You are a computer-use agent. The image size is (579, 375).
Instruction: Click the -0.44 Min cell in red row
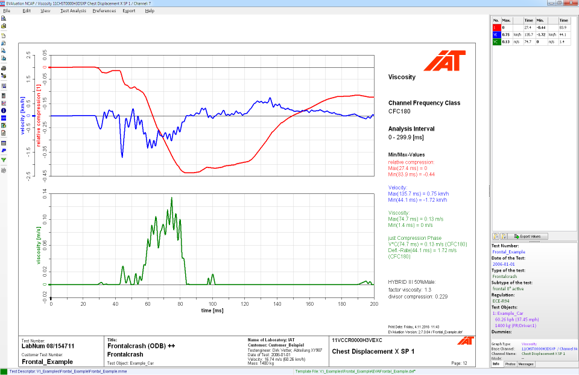pyautogui.click(x=541, y=28)
